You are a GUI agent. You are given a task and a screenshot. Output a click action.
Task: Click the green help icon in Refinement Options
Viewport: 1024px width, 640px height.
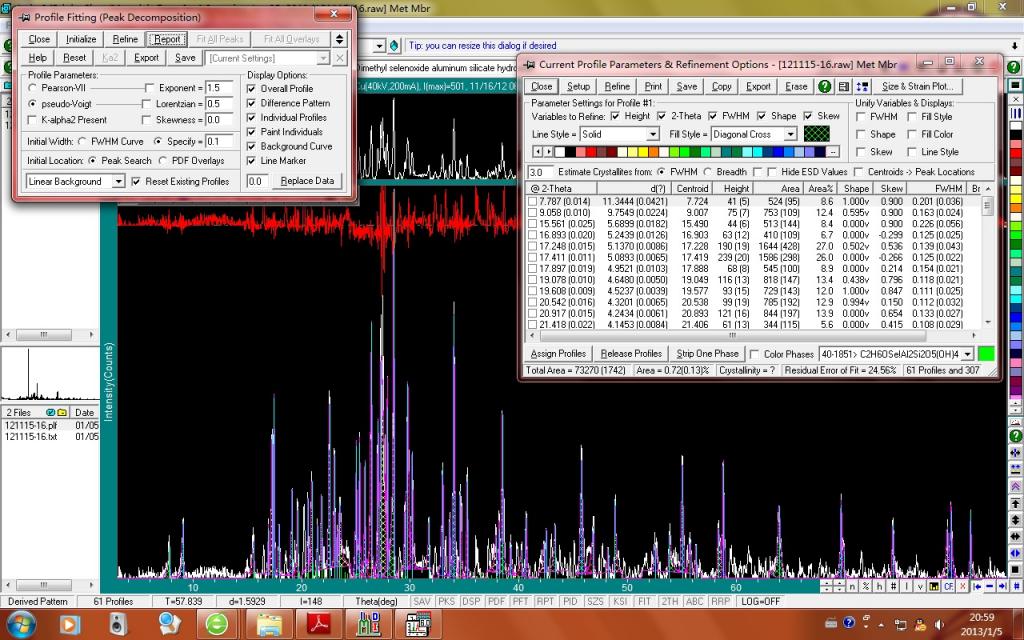tap(825, 87)
